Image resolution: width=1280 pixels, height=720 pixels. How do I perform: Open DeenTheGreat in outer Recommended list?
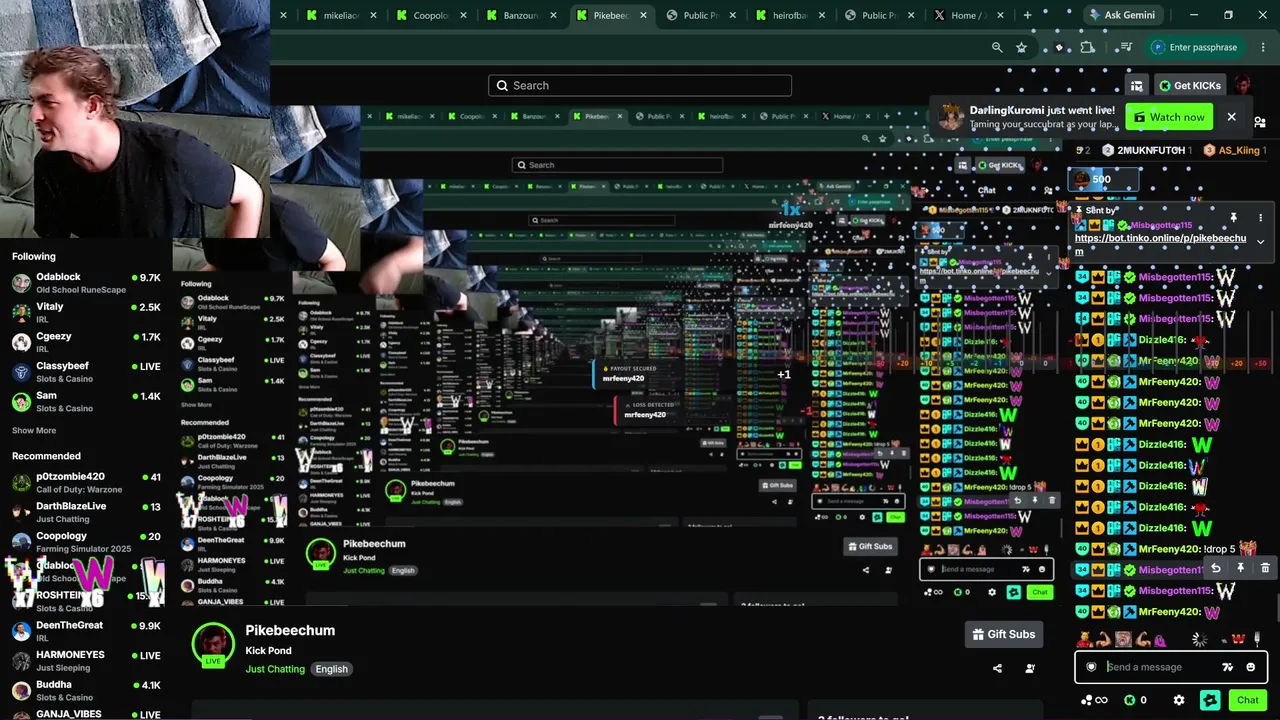[86, 631]
